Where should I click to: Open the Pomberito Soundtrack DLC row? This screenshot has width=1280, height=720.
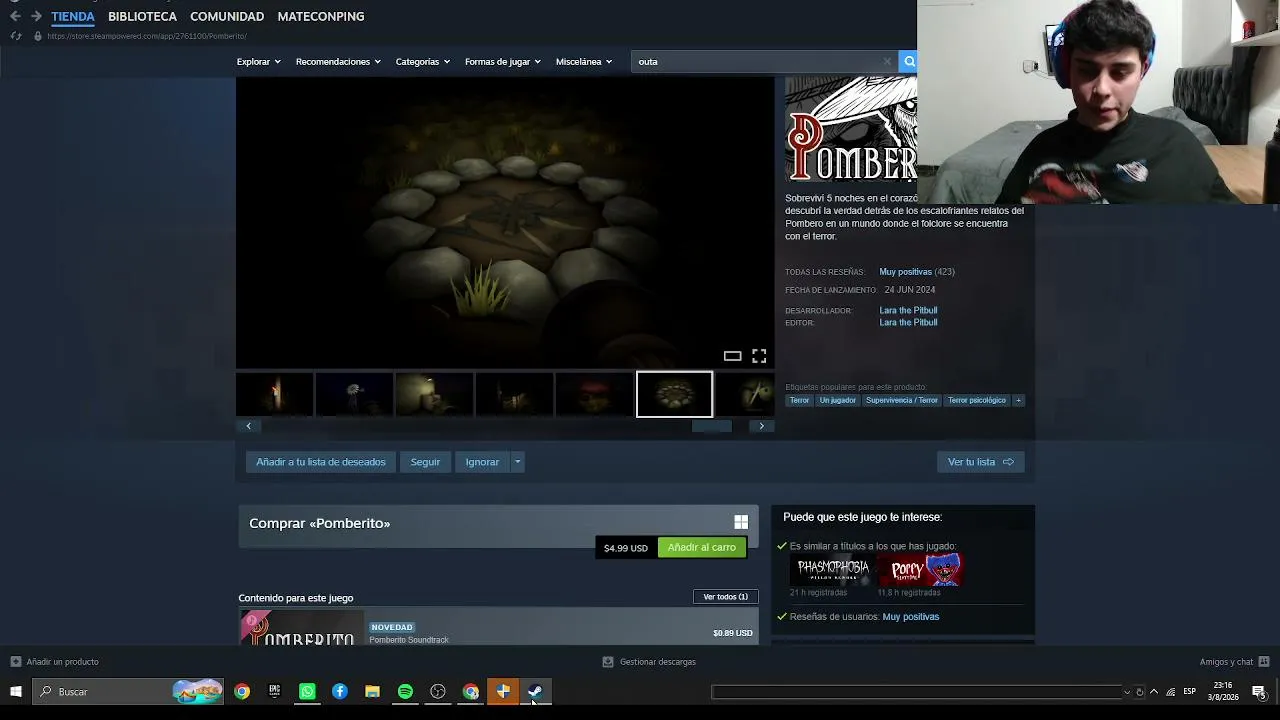point(498,627)
